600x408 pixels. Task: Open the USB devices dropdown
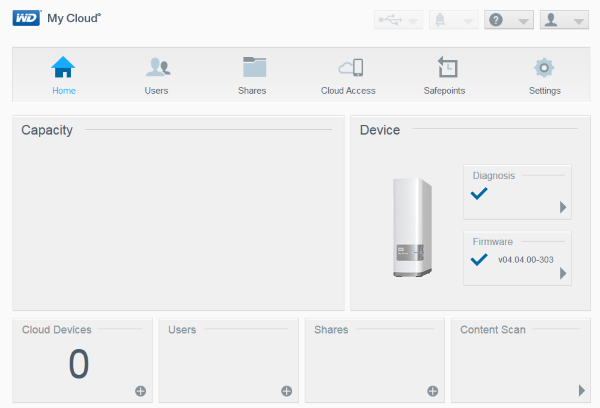tap(398, 20)
